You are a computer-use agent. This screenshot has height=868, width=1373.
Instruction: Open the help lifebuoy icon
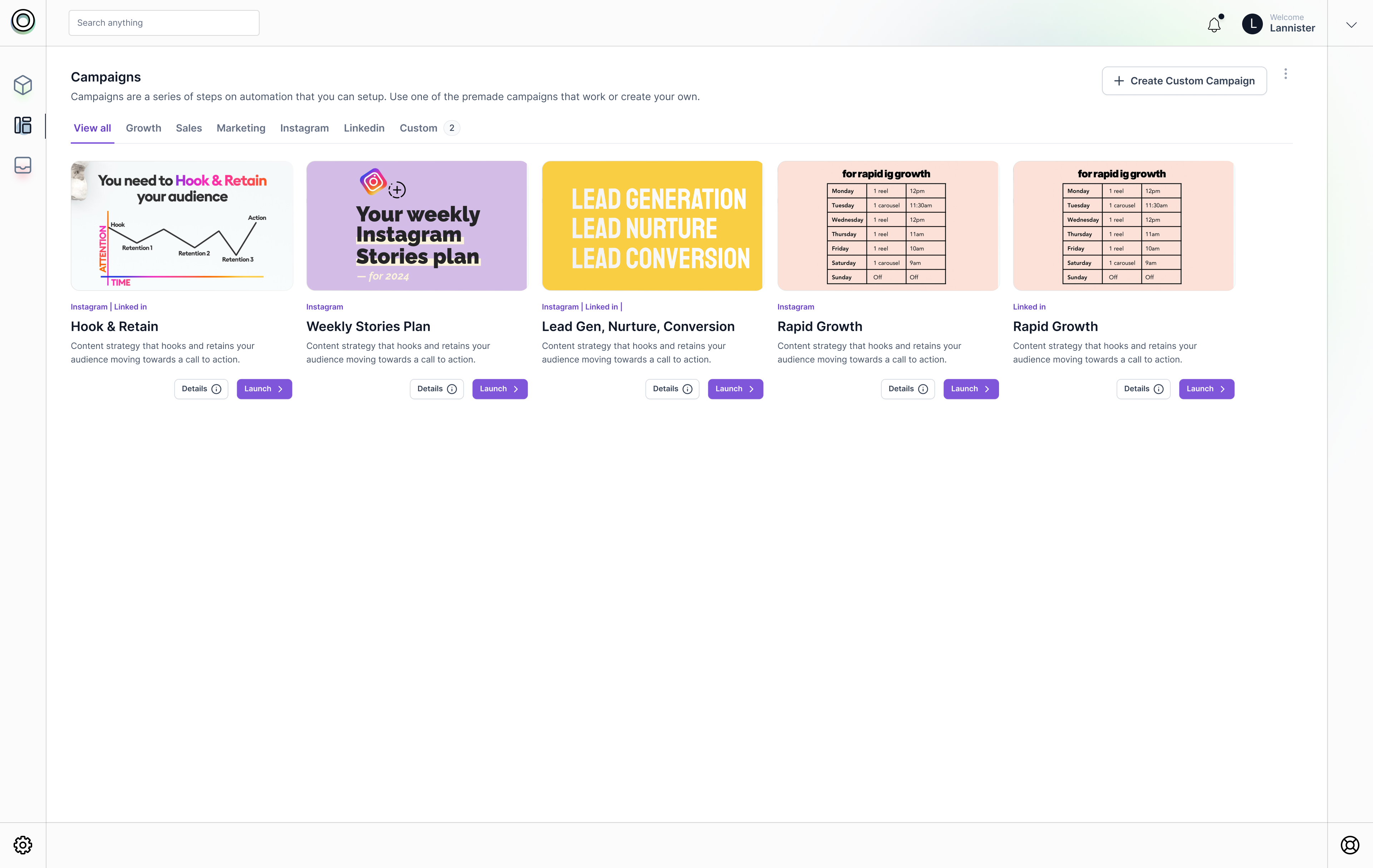click(1350, 845)
